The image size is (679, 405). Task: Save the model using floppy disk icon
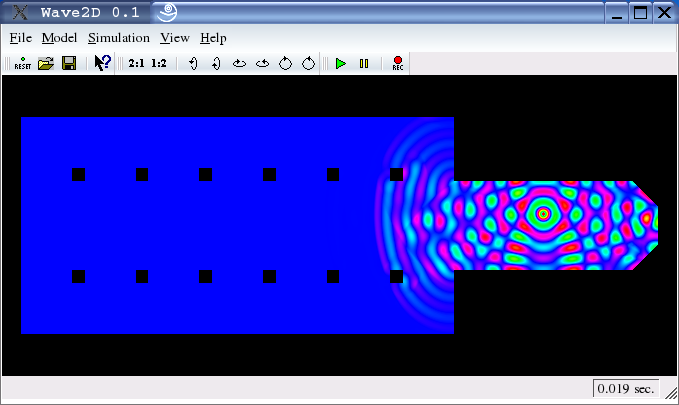tap(69, 64)
